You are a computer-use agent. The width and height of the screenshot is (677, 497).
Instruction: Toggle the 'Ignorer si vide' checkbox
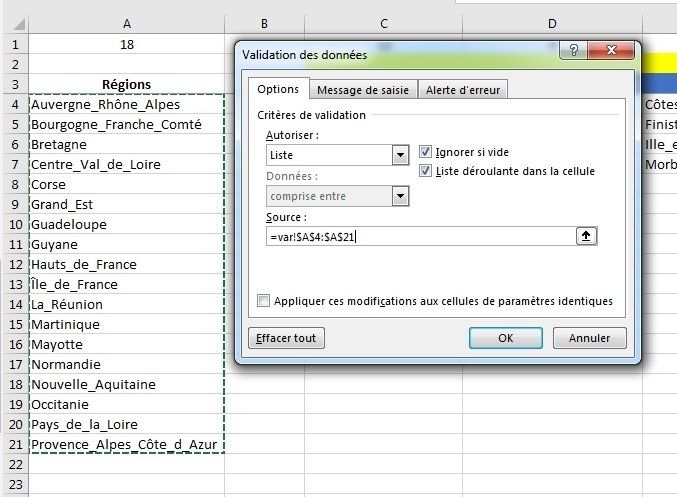coord(426,152)
